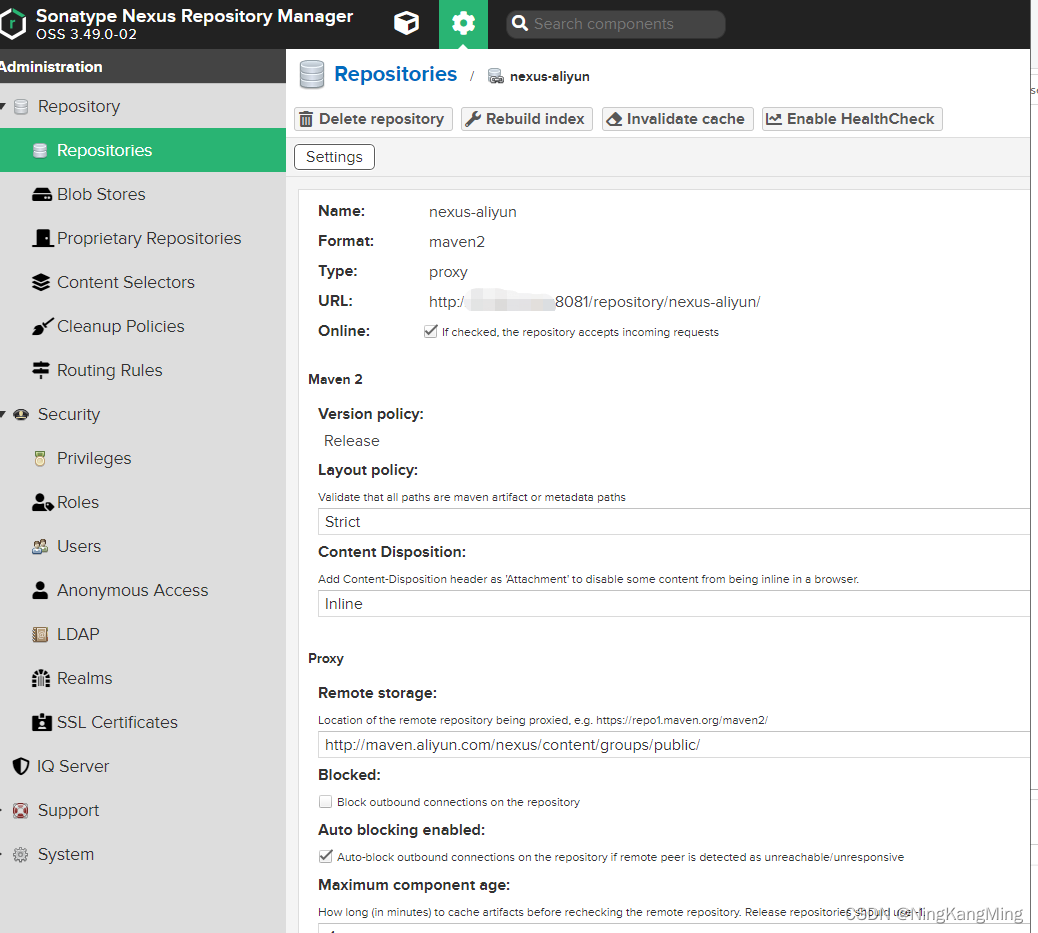The height and width of the screenshot is (933, 1038).
Task: Click the Roles user icon
Action: coord(42,503)
